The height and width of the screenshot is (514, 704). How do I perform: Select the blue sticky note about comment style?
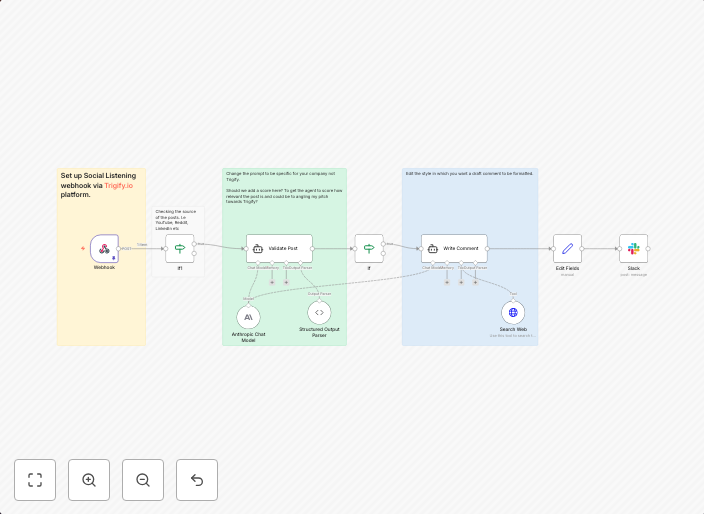point(470,210)
